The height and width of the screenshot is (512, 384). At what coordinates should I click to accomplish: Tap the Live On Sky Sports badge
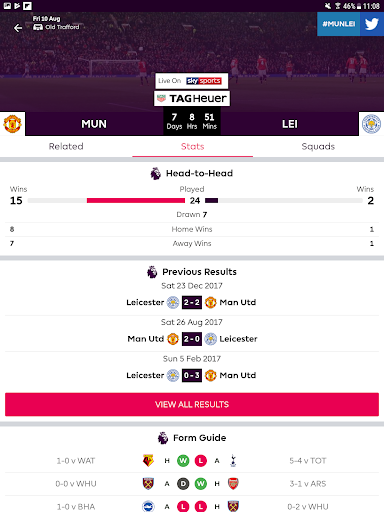pyautogui.click(x=192, y=81)
